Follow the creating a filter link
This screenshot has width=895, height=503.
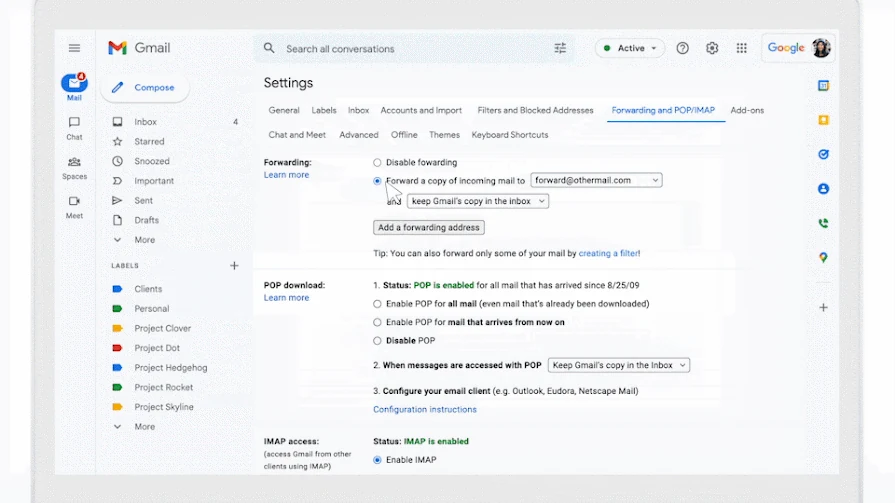pos(608,253)
